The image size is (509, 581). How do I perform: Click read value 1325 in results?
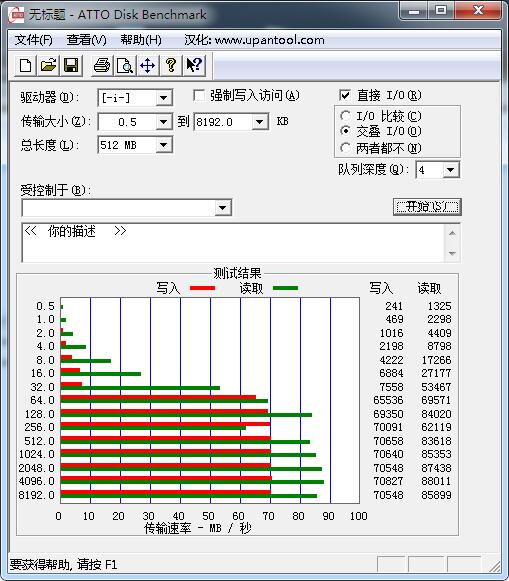coord(439,306)
